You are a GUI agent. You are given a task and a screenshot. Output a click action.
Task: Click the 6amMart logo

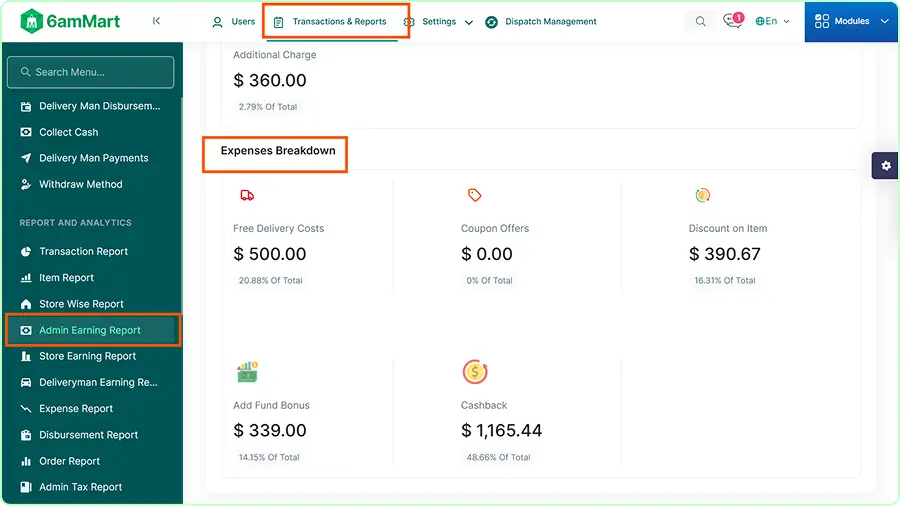click(70, 21)
